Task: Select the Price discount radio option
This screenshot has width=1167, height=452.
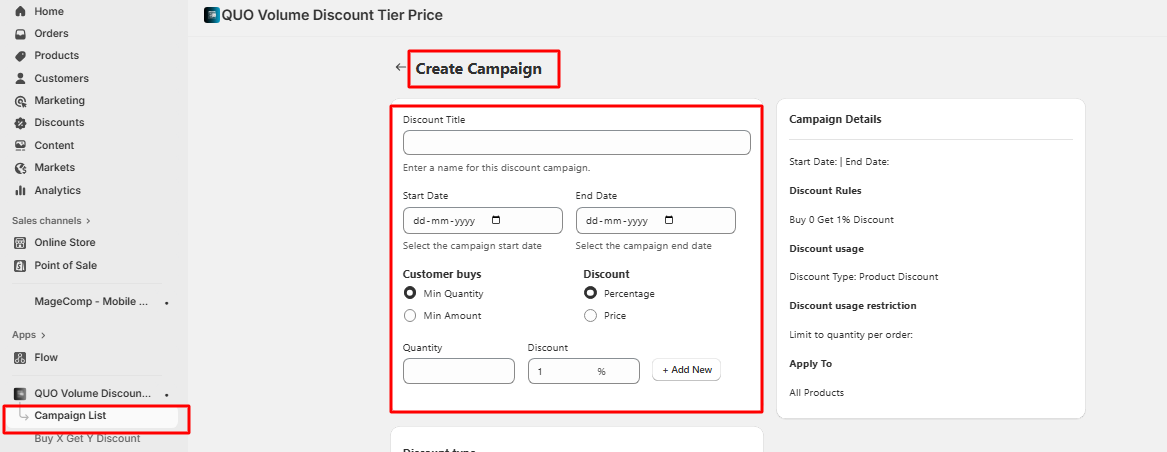Action: 590,316
